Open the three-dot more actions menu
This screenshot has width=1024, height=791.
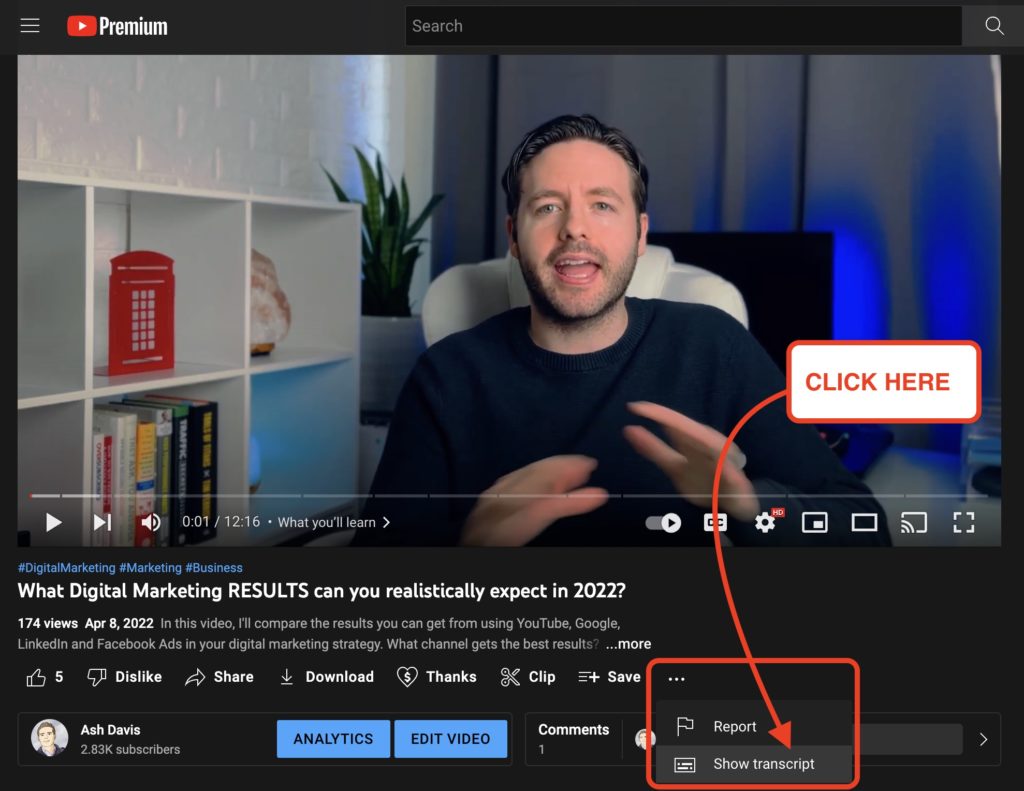(x=677, y=678)
